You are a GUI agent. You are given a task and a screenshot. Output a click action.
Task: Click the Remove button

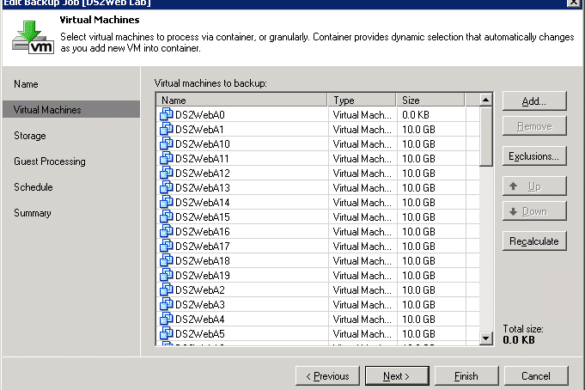(x=534, y=127)
